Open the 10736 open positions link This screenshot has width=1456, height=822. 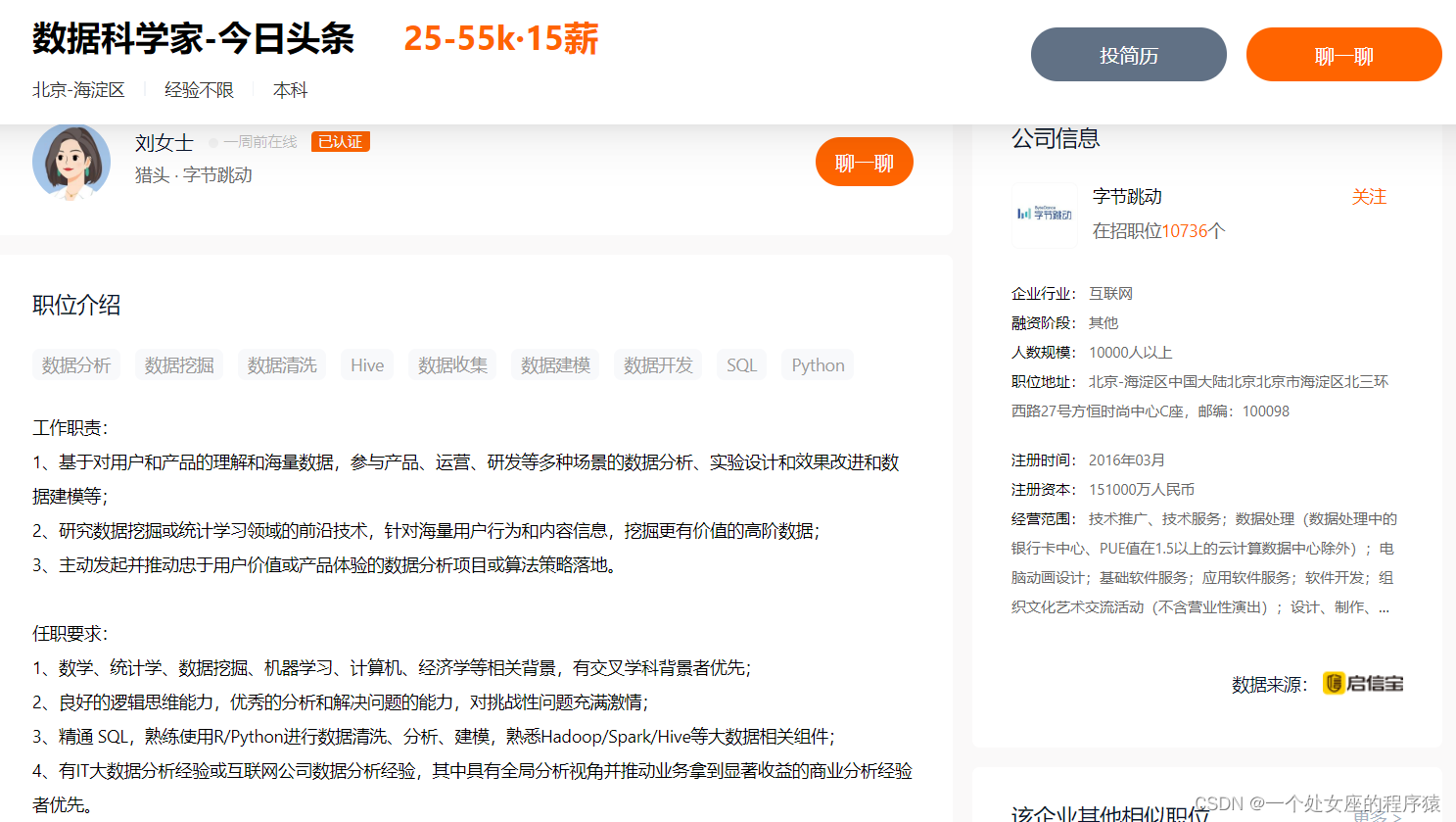click(x=1185, y=231)
